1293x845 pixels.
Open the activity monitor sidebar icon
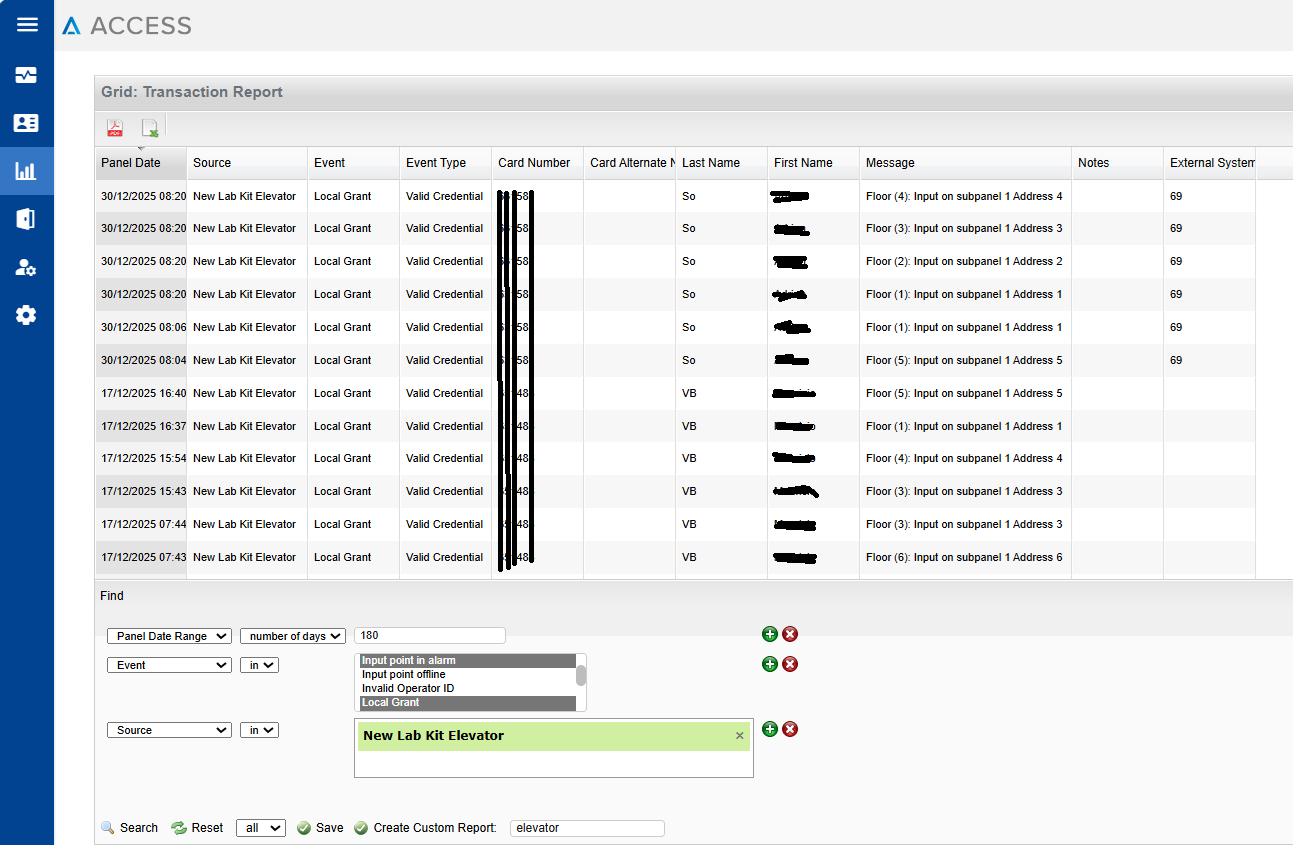(26, 75)
